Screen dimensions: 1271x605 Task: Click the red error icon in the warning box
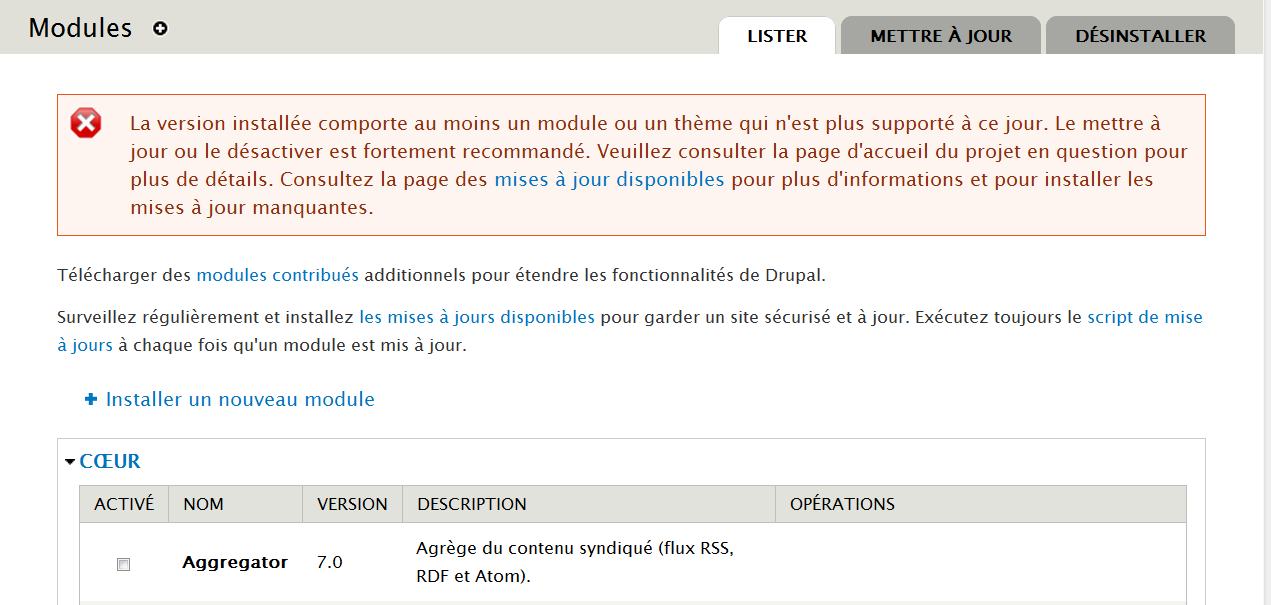coord(86,124)
